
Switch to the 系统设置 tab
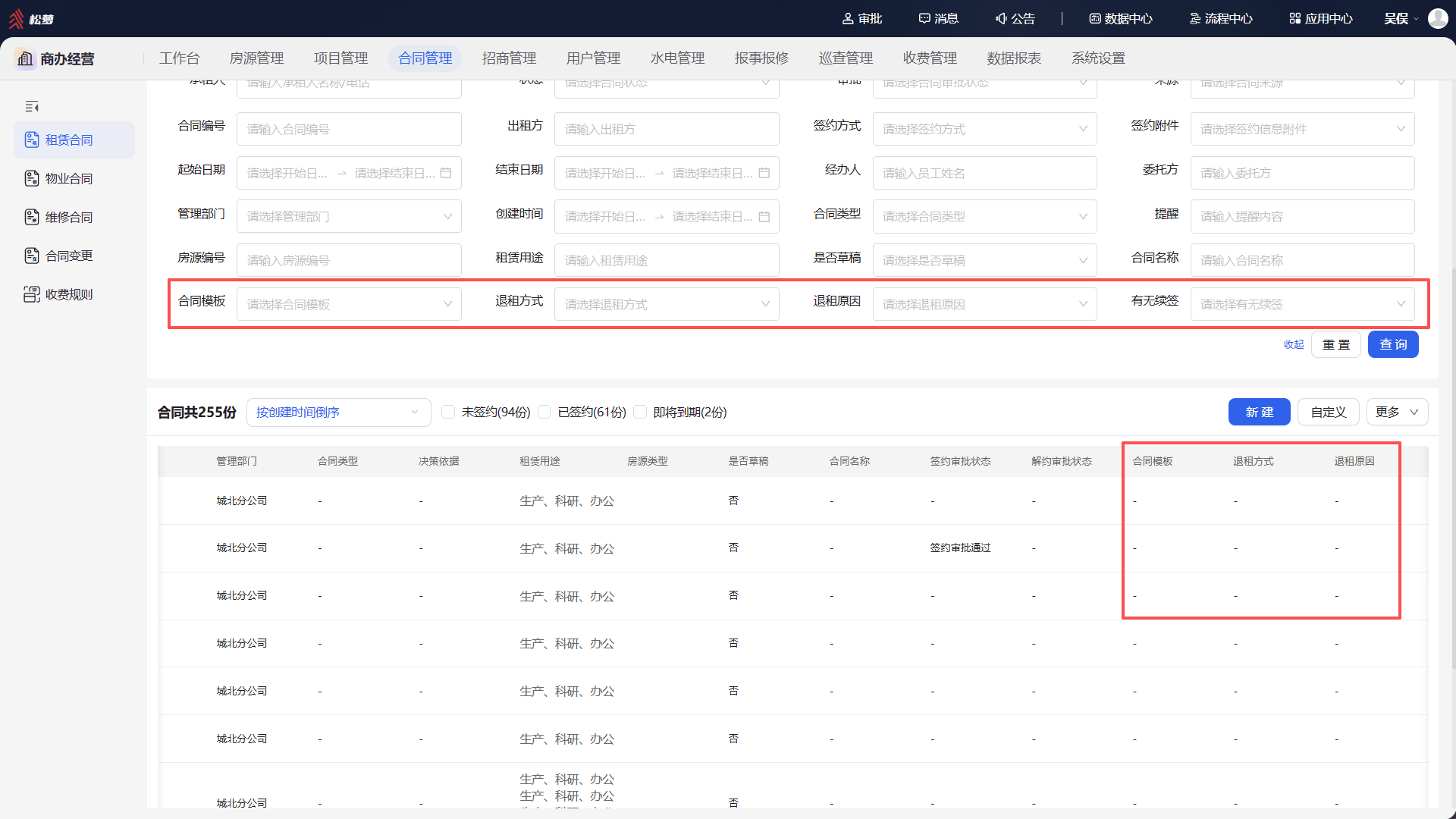tap(1098, 58)
